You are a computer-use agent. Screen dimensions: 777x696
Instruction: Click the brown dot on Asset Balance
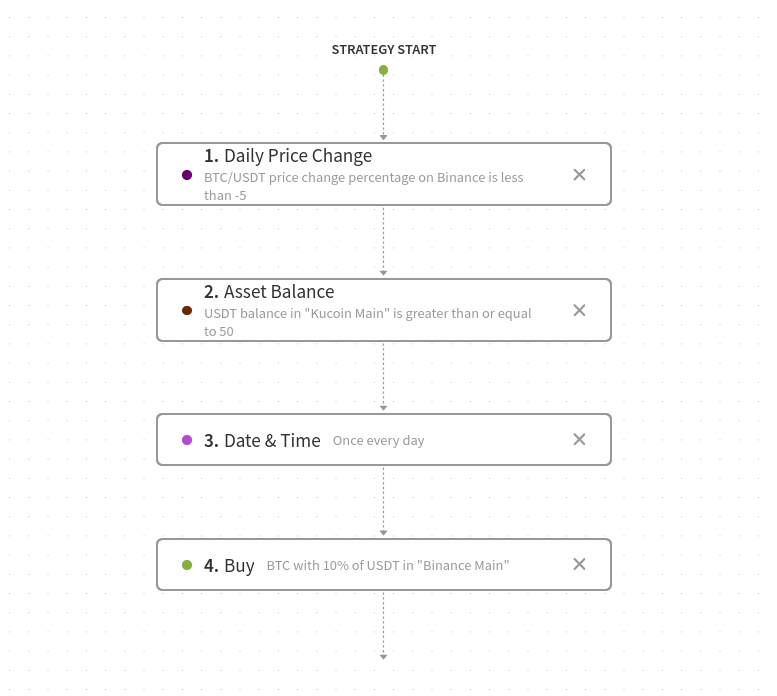click(187, 310)
